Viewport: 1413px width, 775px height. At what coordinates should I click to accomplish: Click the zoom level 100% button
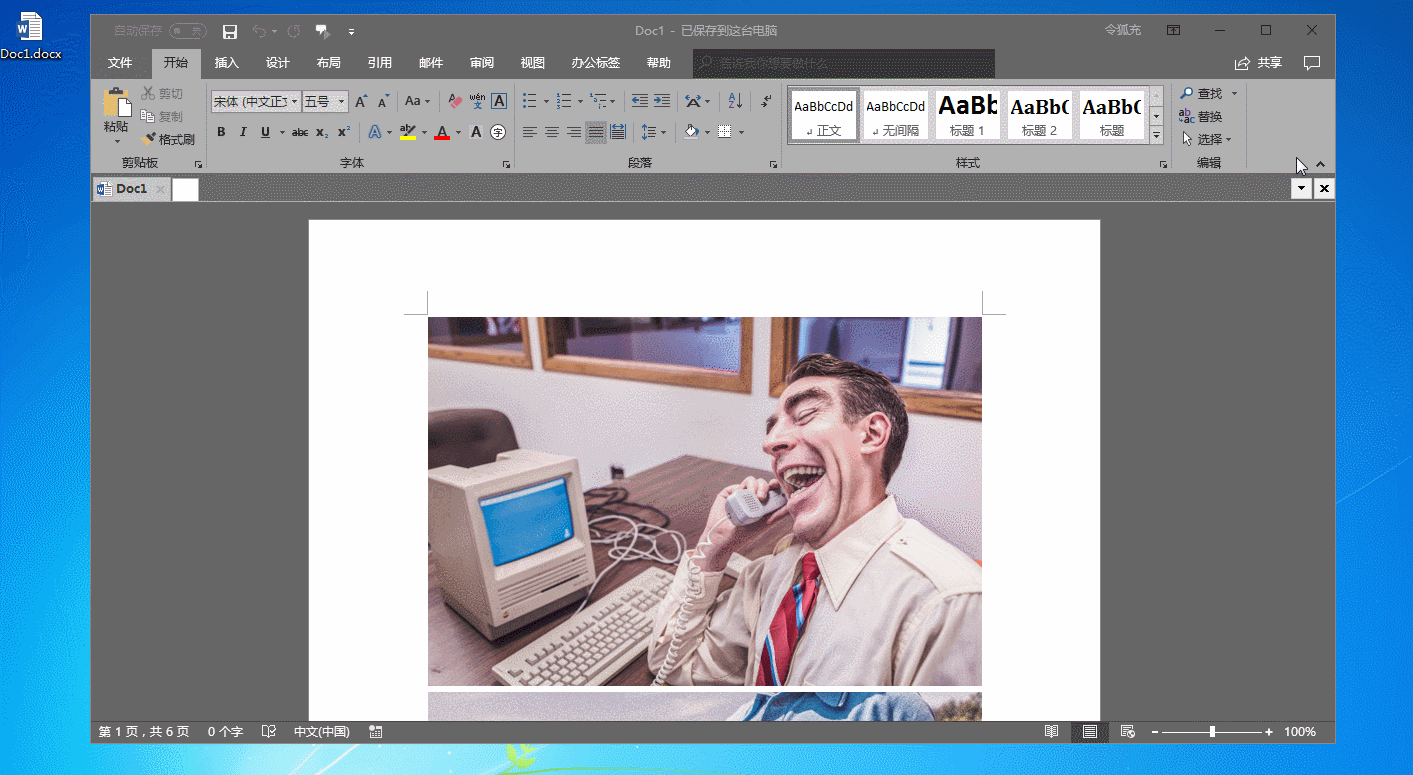[1300, 732]
